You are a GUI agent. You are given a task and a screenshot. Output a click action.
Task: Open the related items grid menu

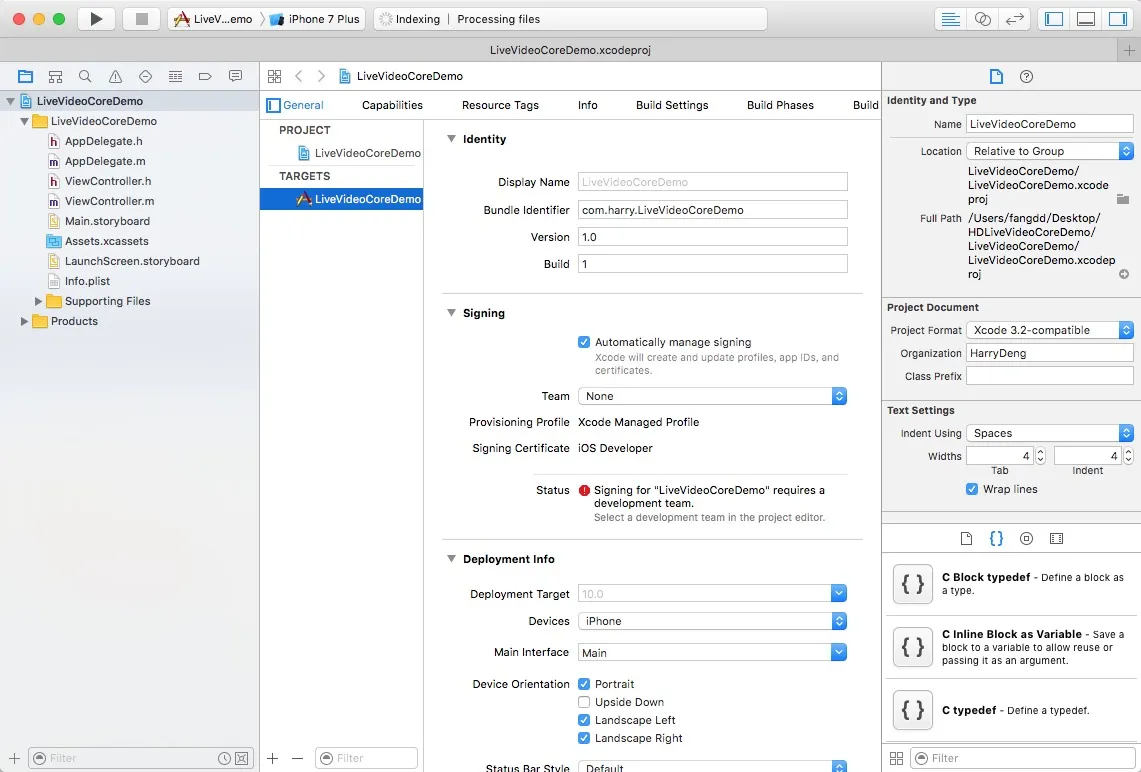pyautogui.click(x=274, y=76)
